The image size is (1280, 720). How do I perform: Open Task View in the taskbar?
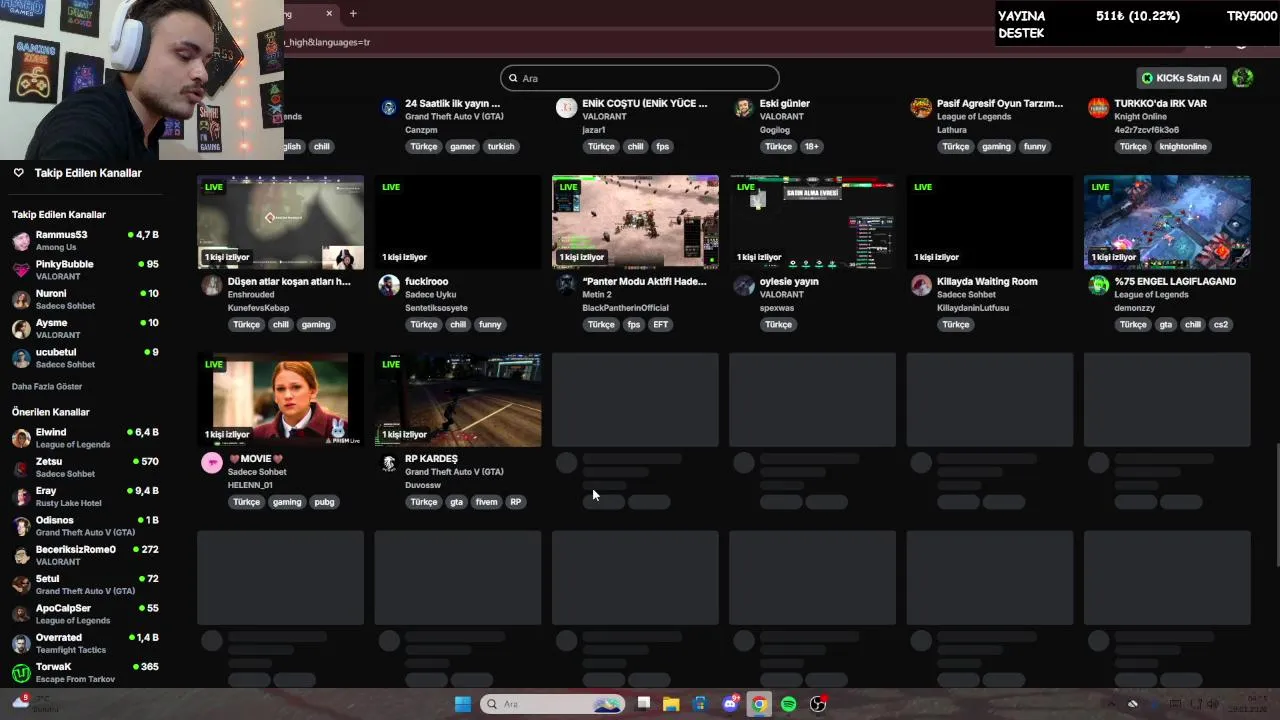tap(643, 704)
